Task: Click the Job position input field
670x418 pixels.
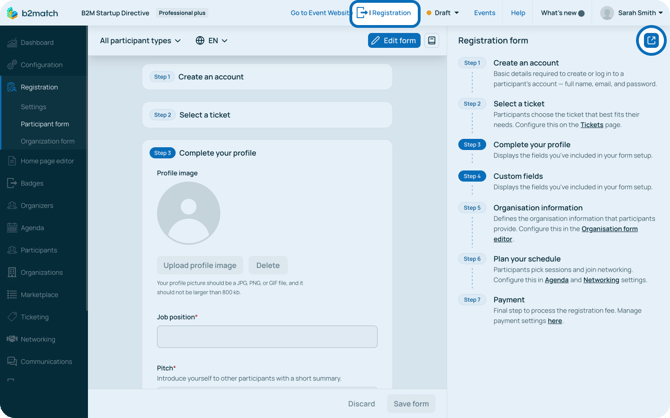Action: 267,337
